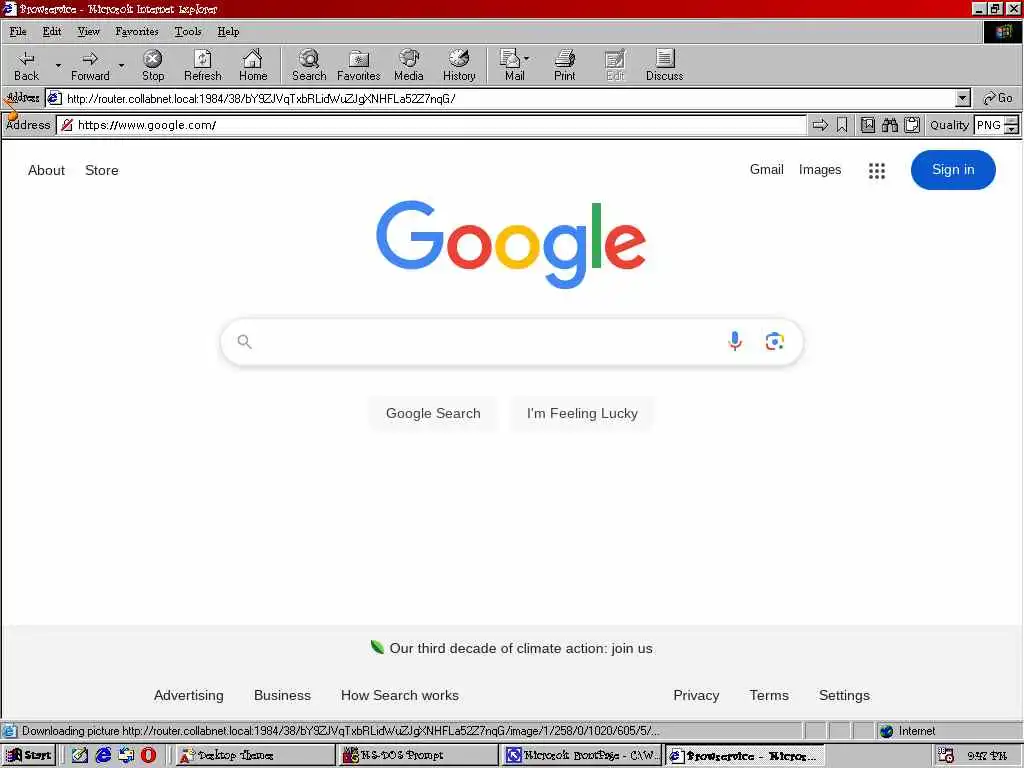Switch to the Microsoft FrontPage taskbar window

pos(582,755)
